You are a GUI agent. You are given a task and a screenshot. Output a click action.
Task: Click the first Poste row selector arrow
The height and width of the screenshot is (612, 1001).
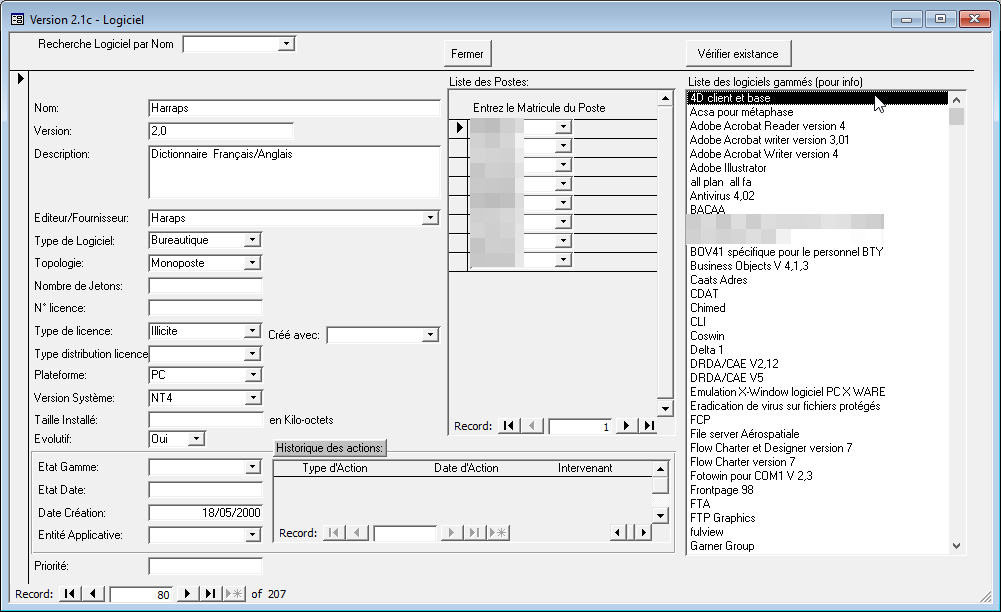458,127
